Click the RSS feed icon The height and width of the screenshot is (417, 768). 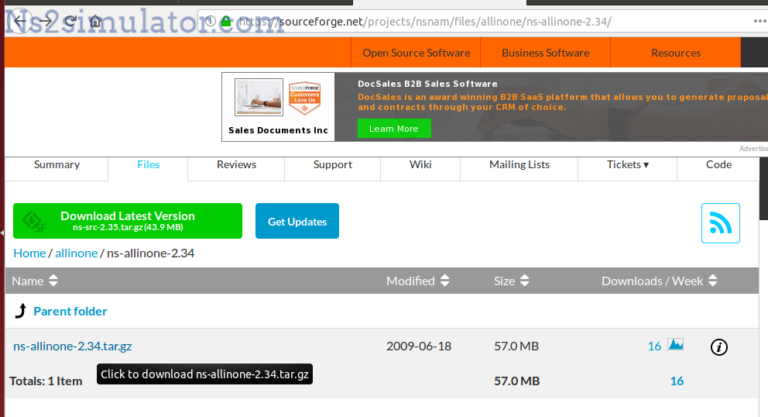(x=720, y=223)
